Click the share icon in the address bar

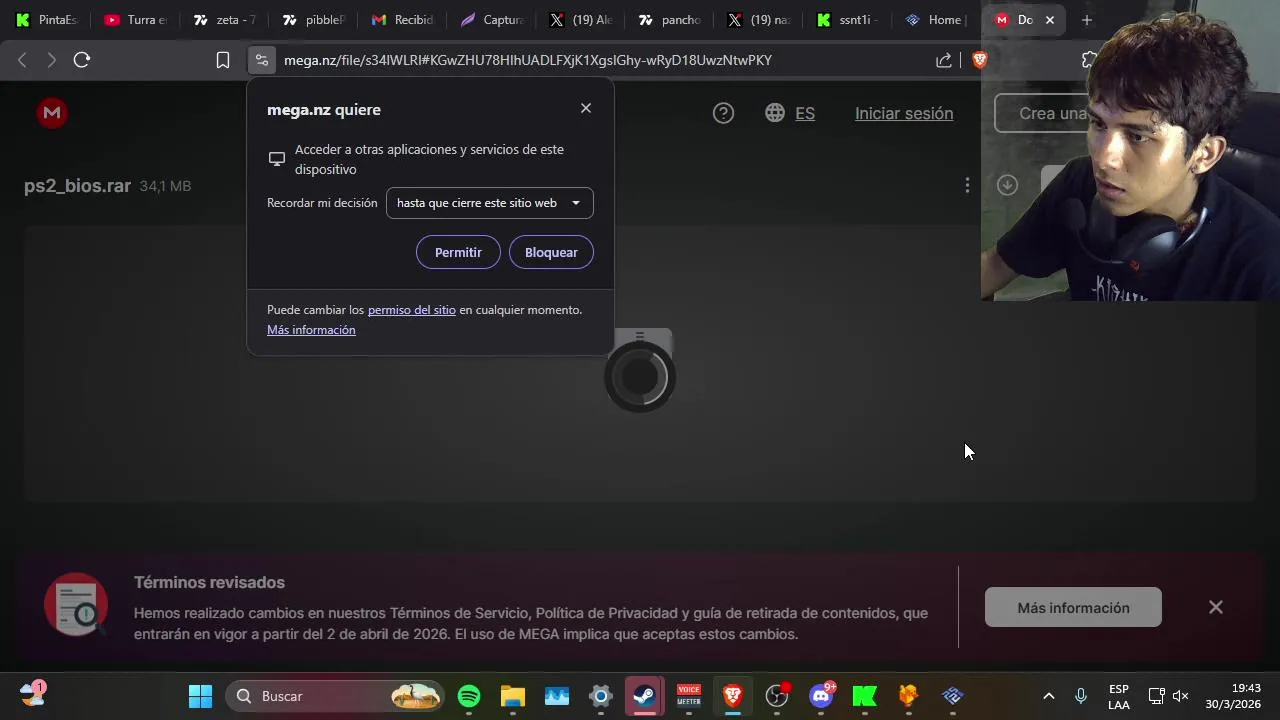pyautogui.click(x=944, y=60)
